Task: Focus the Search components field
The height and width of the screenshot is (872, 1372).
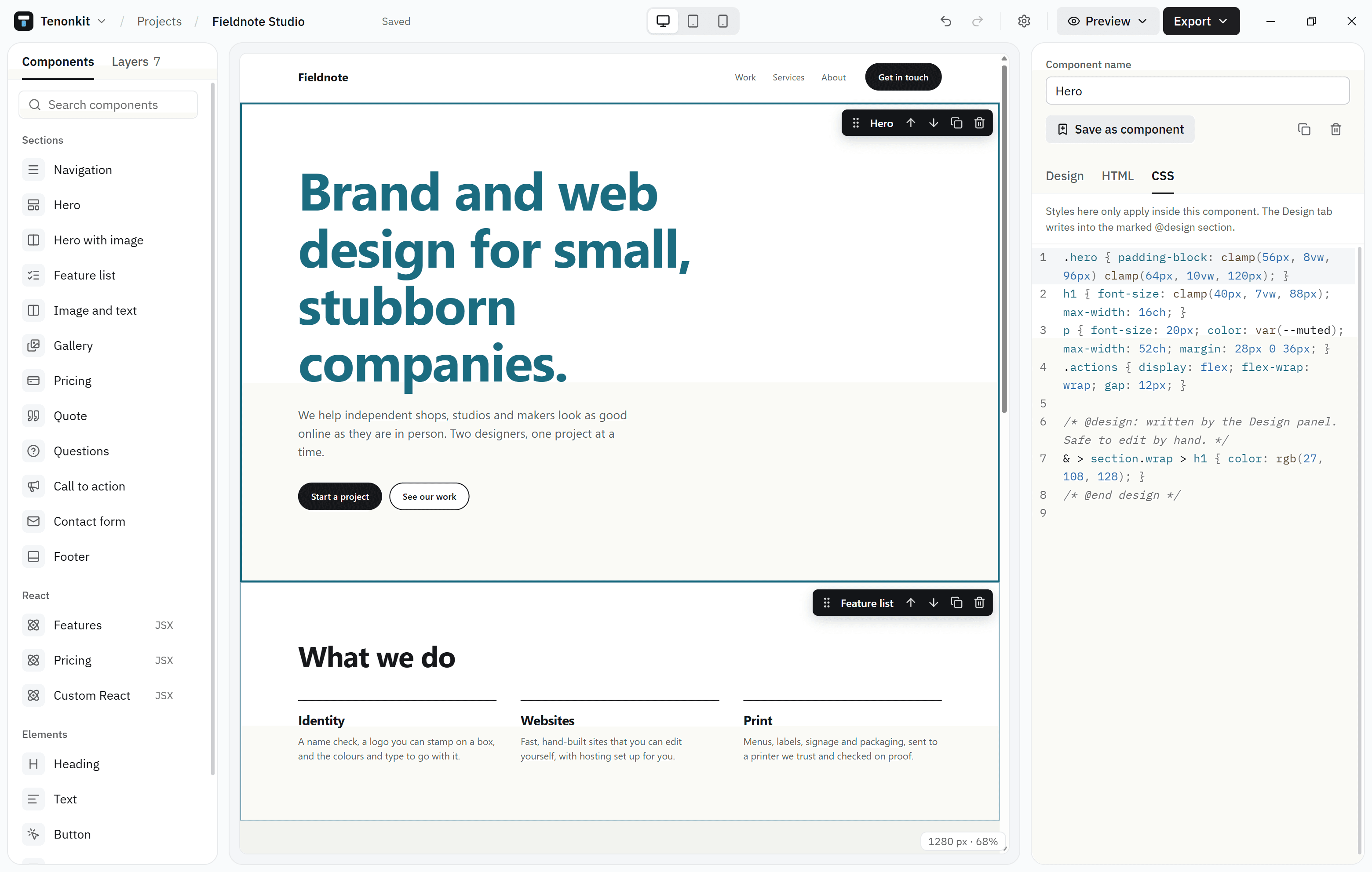Action: pos(108,105)
